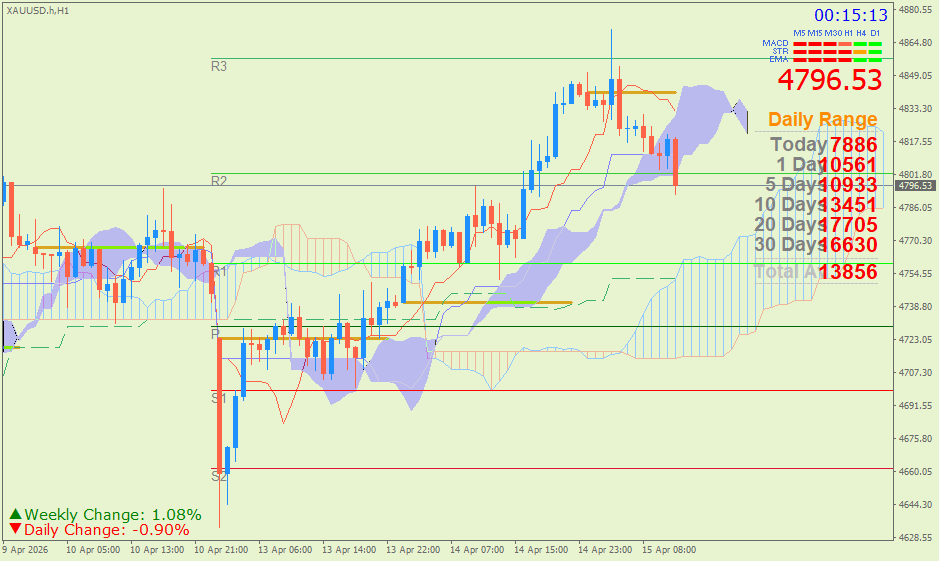Click the XAUUSD.h,H1 chart title
This screenshot has height=561, width=939.
point(38,11)
